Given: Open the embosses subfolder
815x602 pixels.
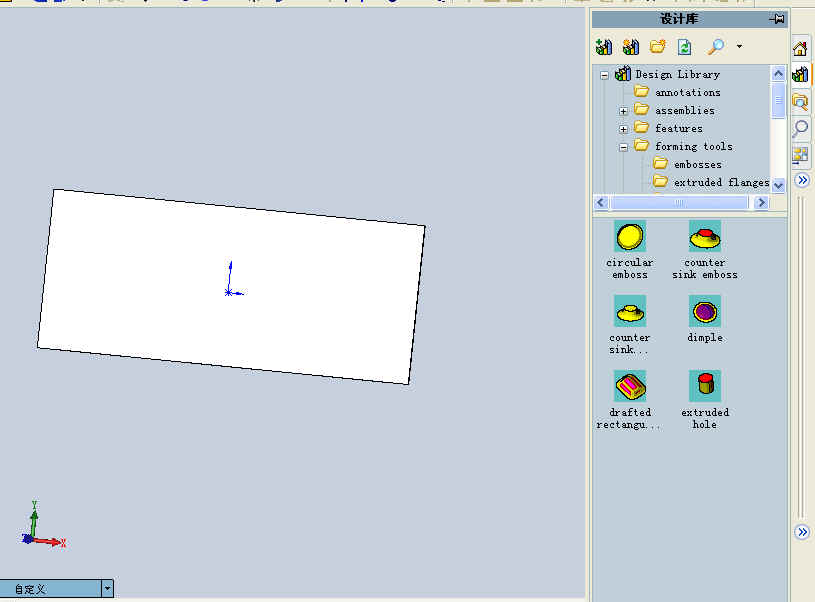Looking at the screenshot, I should (x=698, y=164).
